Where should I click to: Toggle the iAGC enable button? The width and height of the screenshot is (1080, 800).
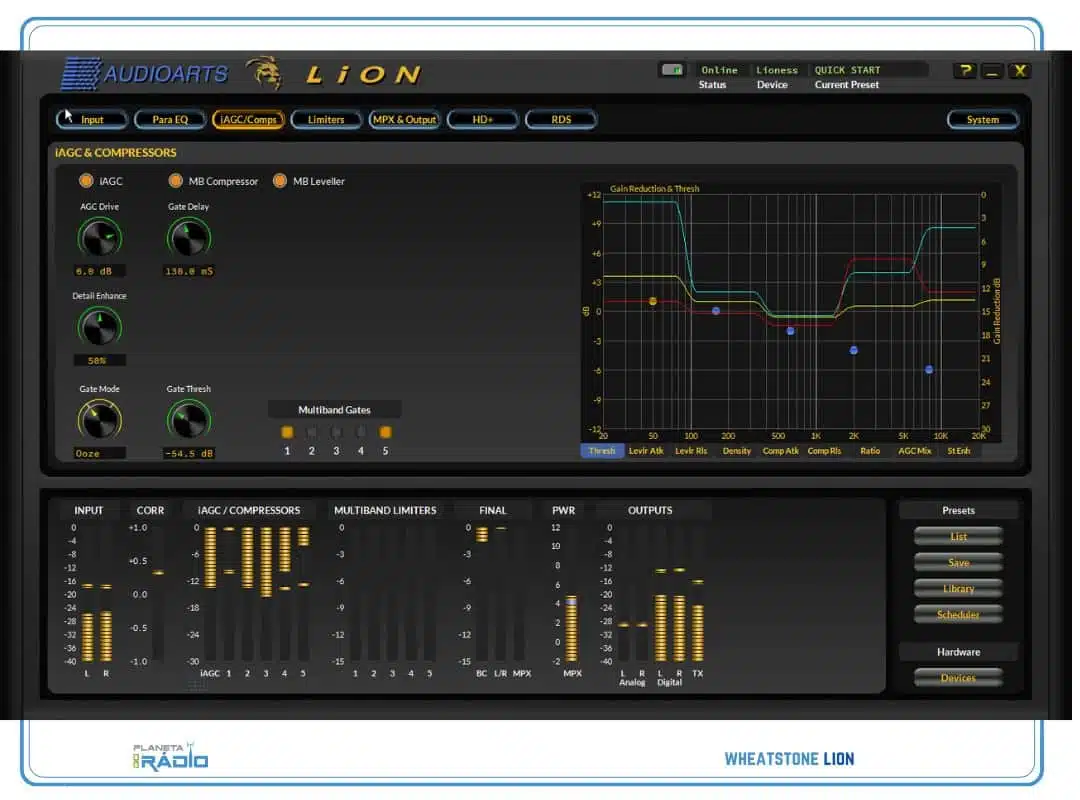(x=86, y=181)
